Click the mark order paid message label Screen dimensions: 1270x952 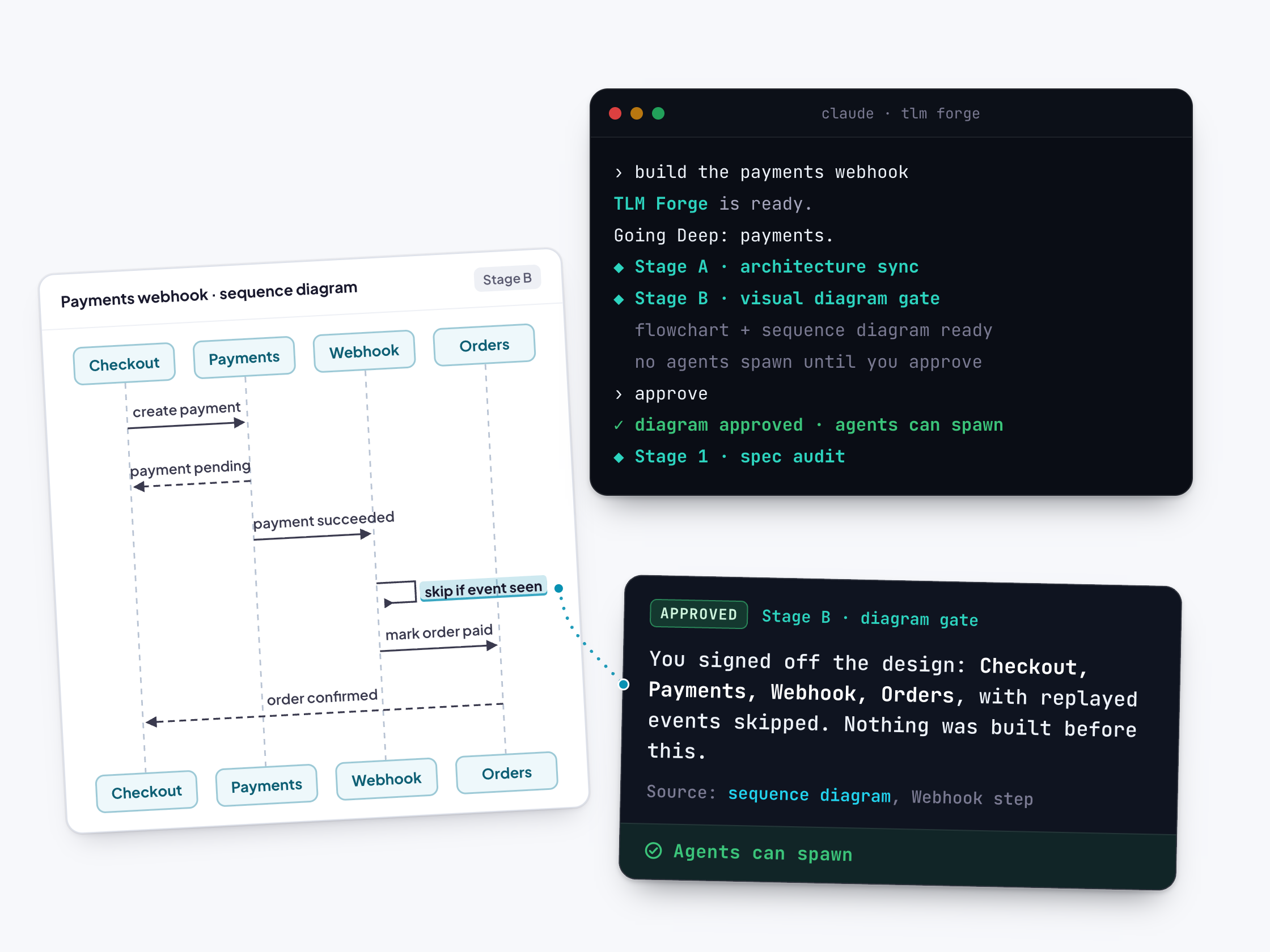[x=439, y=632]
